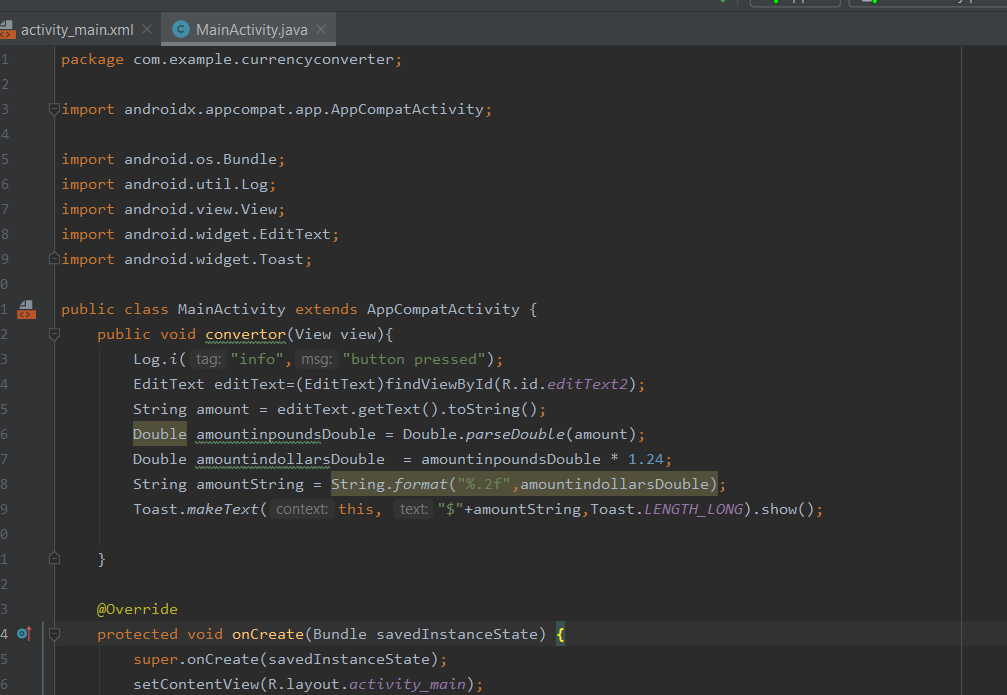The width and height of the screenshot is (1007, 695).
Task: Close the MainActivity.java tab
Action: pos(320,30)
